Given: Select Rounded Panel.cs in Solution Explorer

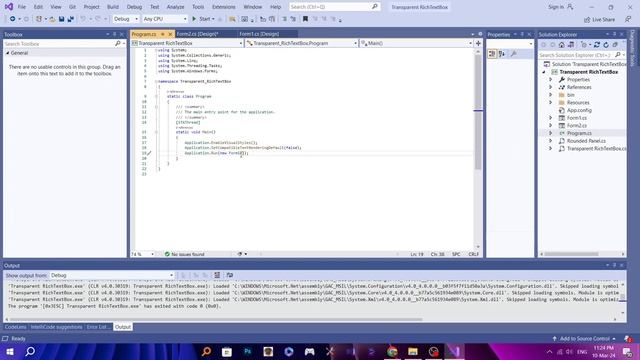Looking at the screenshot, I should 586,141.
